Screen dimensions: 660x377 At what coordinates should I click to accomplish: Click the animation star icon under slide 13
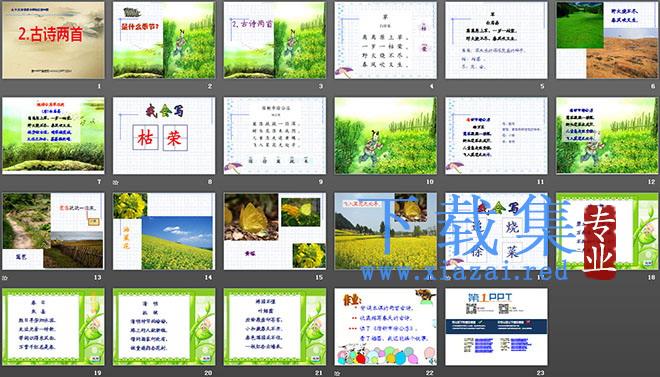pyautogui.click(x=5, y=278)
